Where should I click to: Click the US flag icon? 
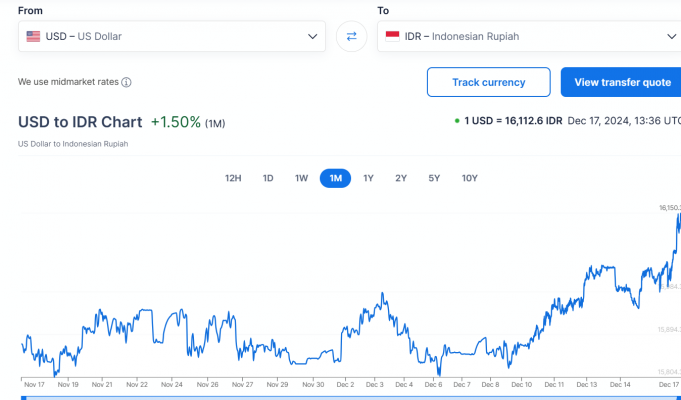tap(34, 37)
